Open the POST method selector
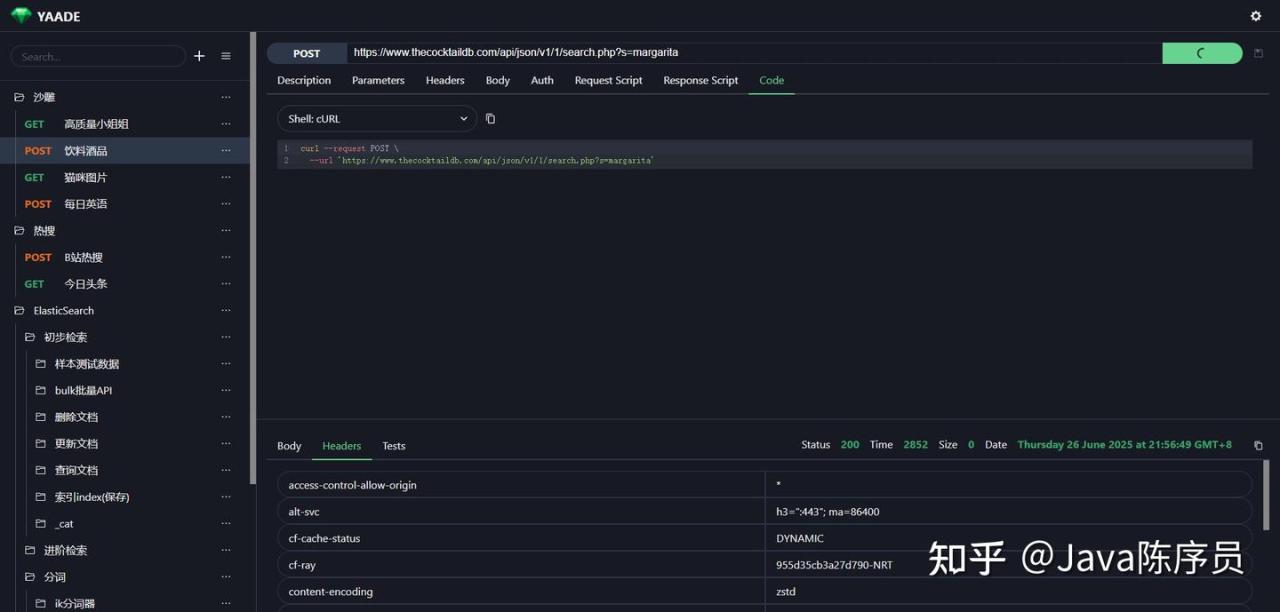This screenshot has height=612, width=1280. pos(307,53)
